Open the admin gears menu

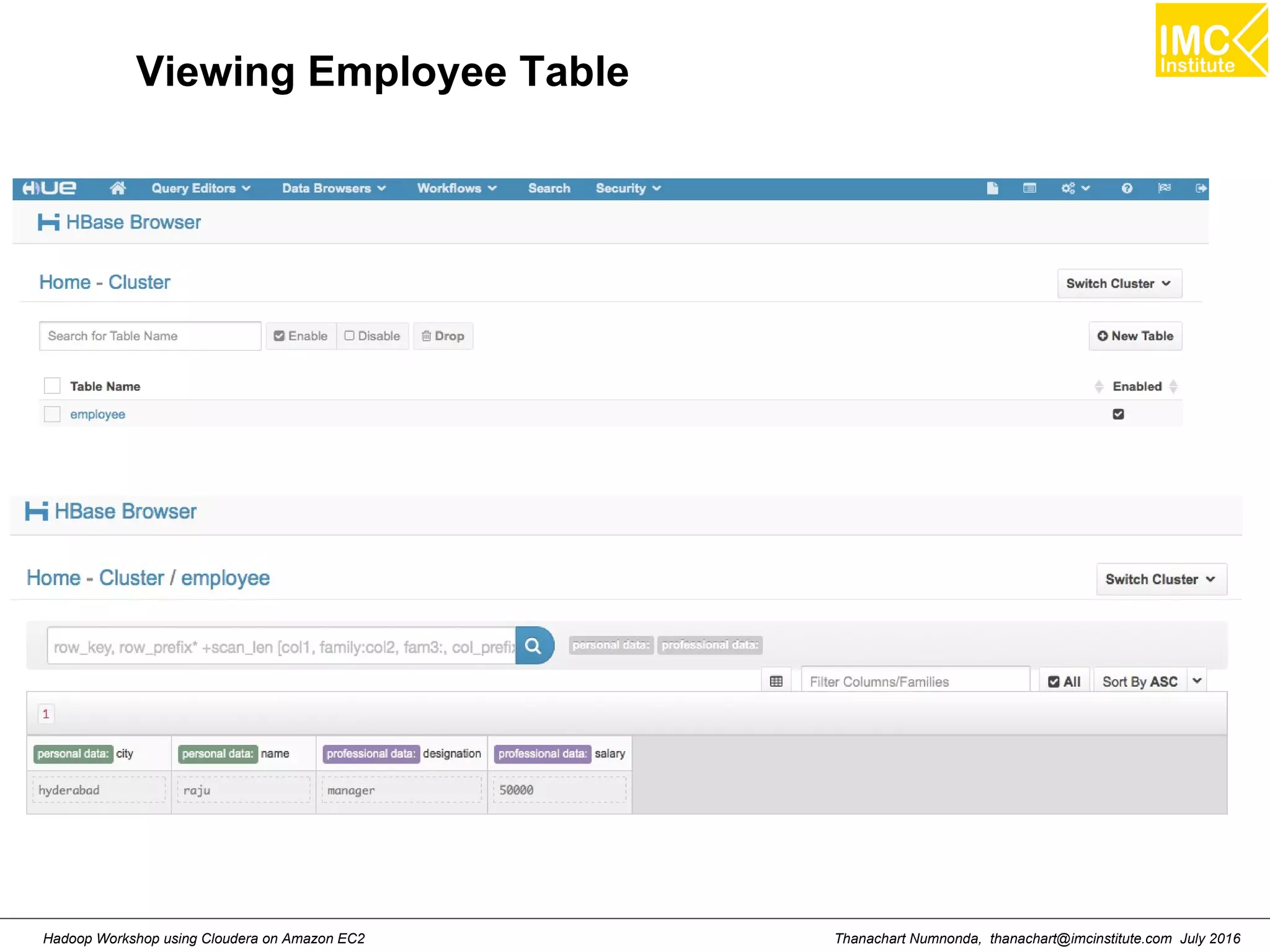pyautogui.click(x=1075, y=188)
